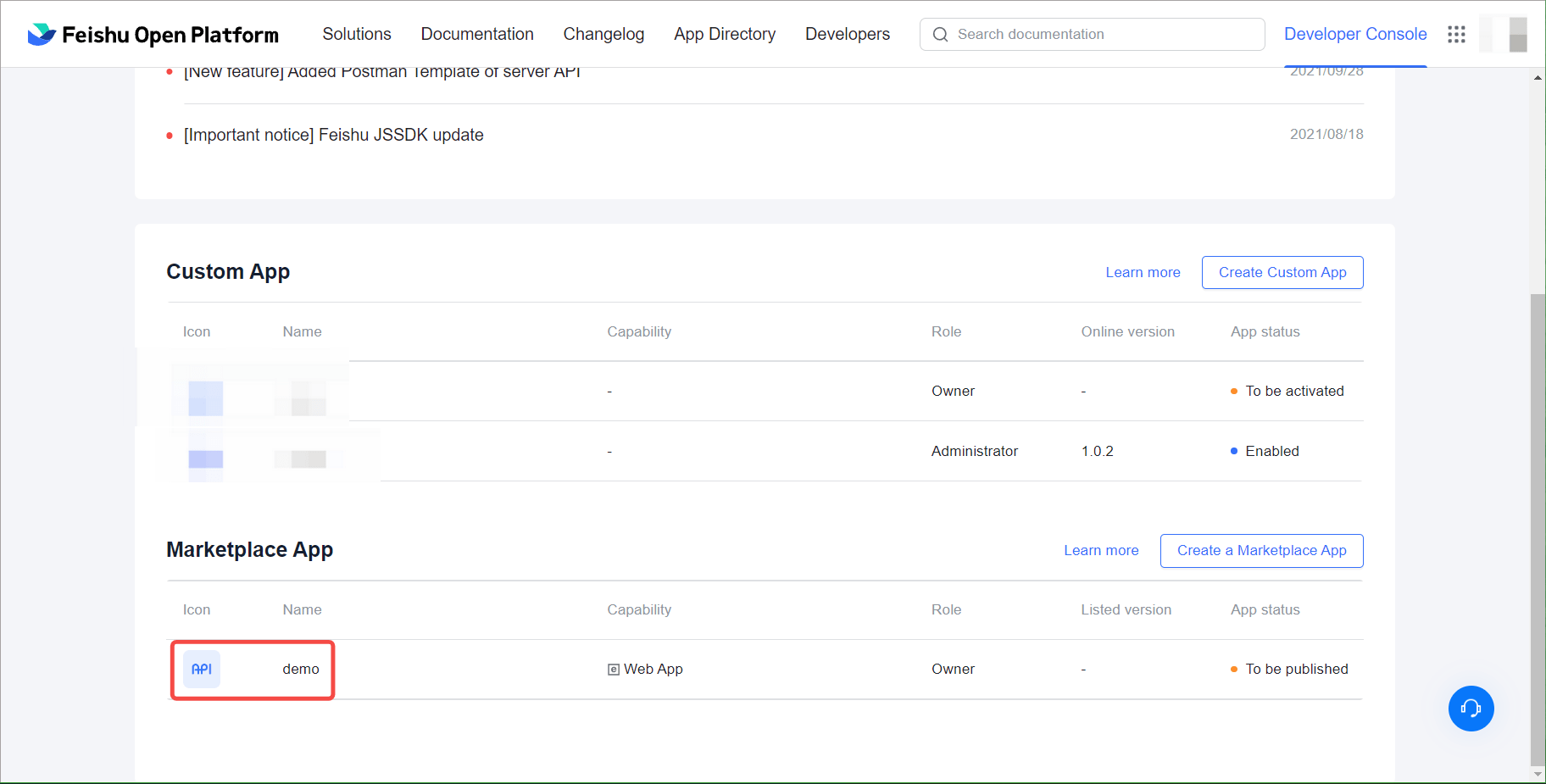Click the user avatar in the top-right corner
Screen dimensions: 1546x784
[x=1504, y=34]
